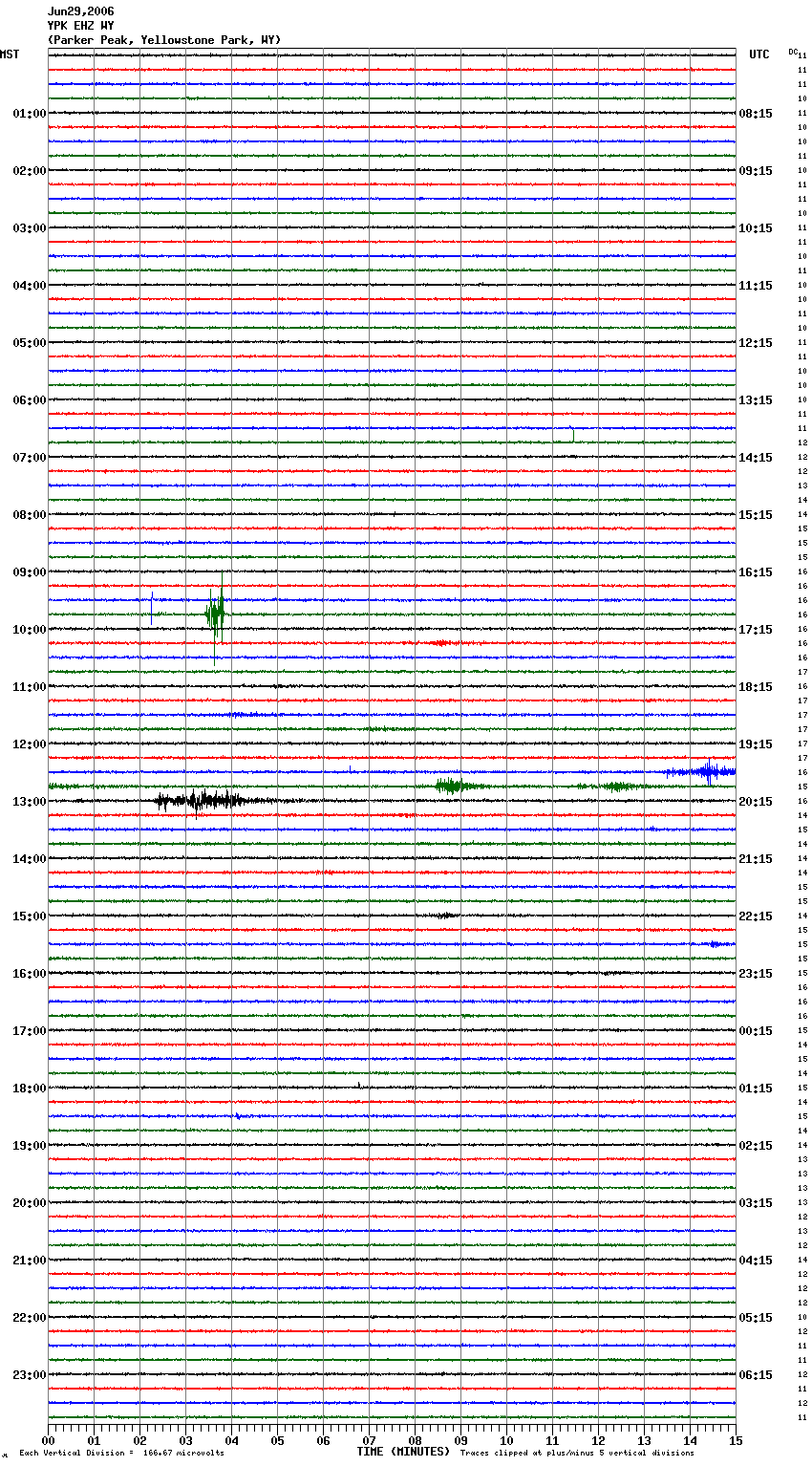The height and width of the screenshot is (1466, 812).
Task: Click the 00:15 UTC time label
Action: pos(756,1031)
